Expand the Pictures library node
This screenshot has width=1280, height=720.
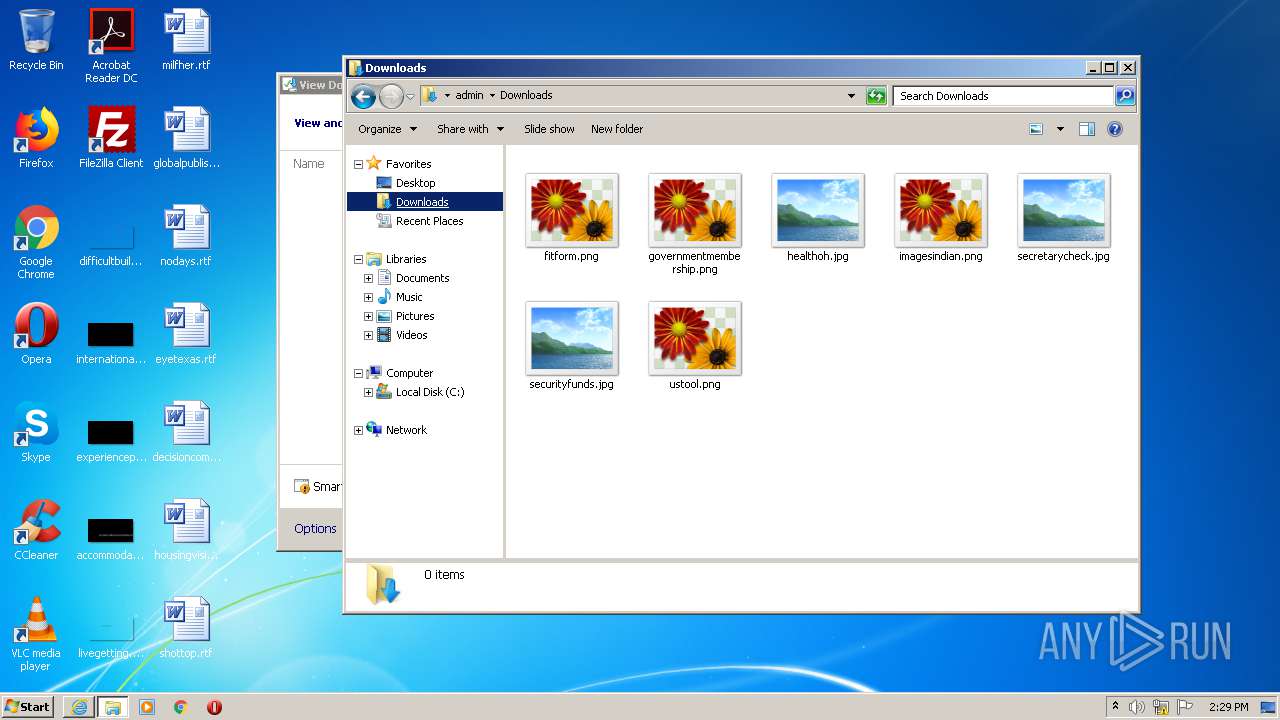(368, 316)
